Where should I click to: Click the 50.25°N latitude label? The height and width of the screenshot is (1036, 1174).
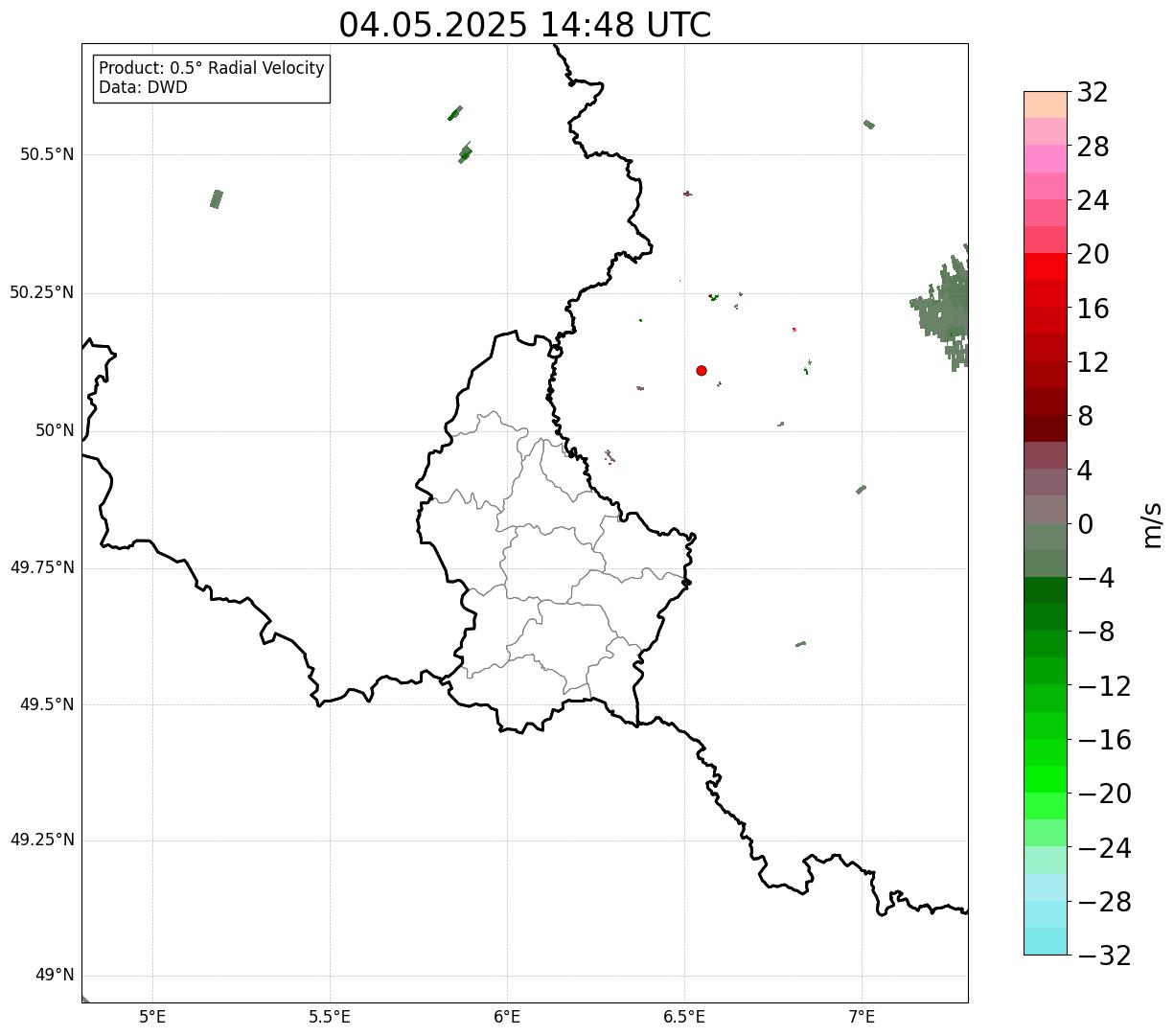click(42, 292)
